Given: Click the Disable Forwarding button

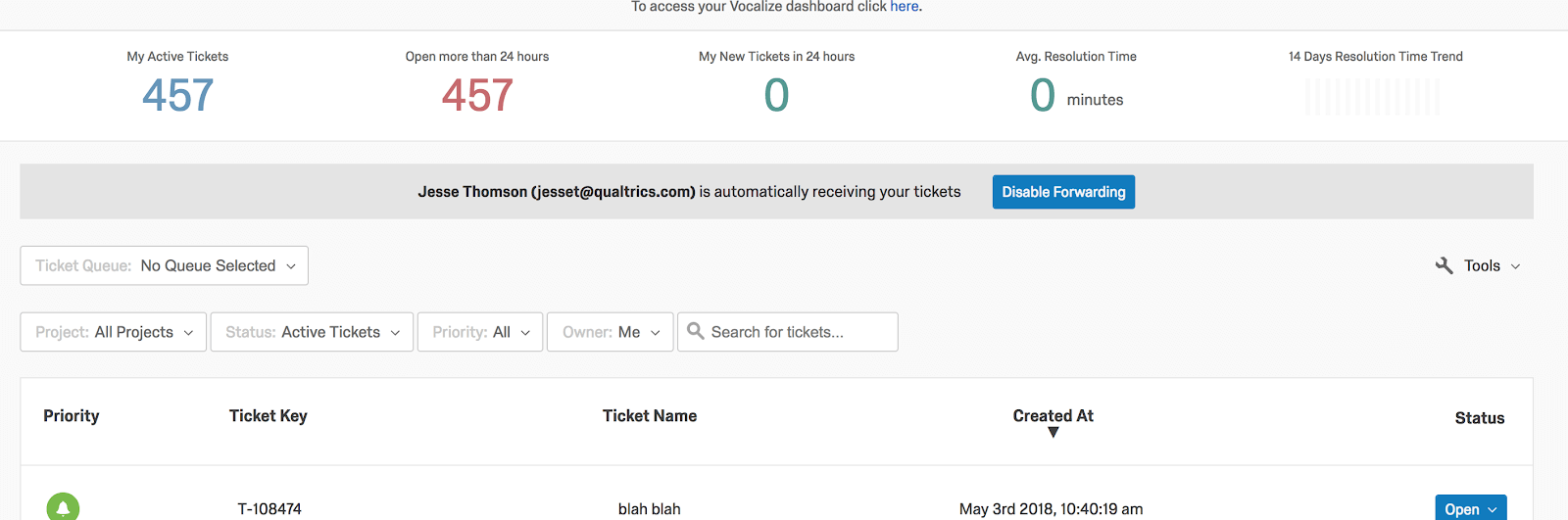Looking at the screenshot, I should [x=1063, y=192].
